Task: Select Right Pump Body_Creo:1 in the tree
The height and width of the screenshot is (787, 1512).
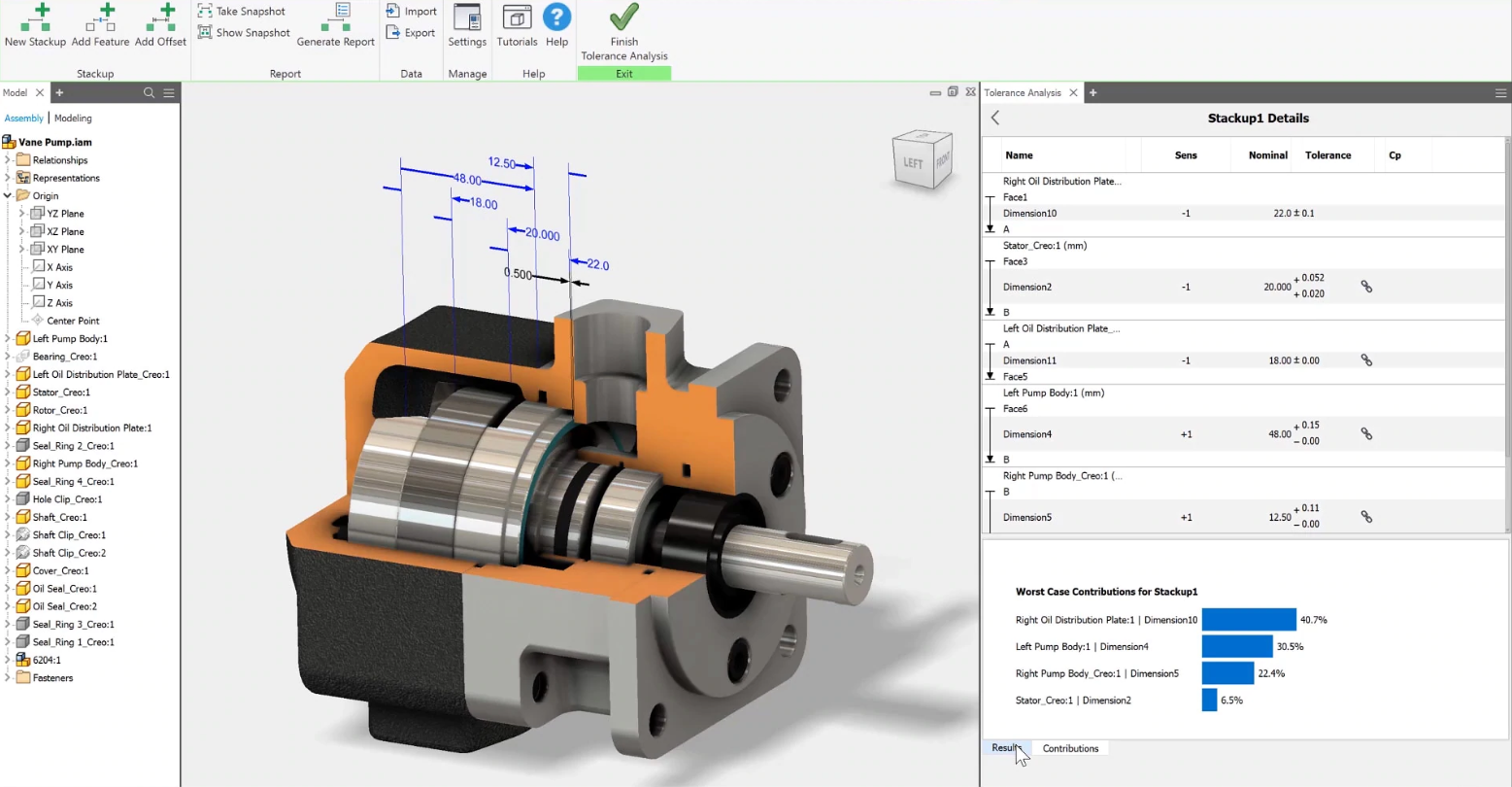Action: coord(85,463)
